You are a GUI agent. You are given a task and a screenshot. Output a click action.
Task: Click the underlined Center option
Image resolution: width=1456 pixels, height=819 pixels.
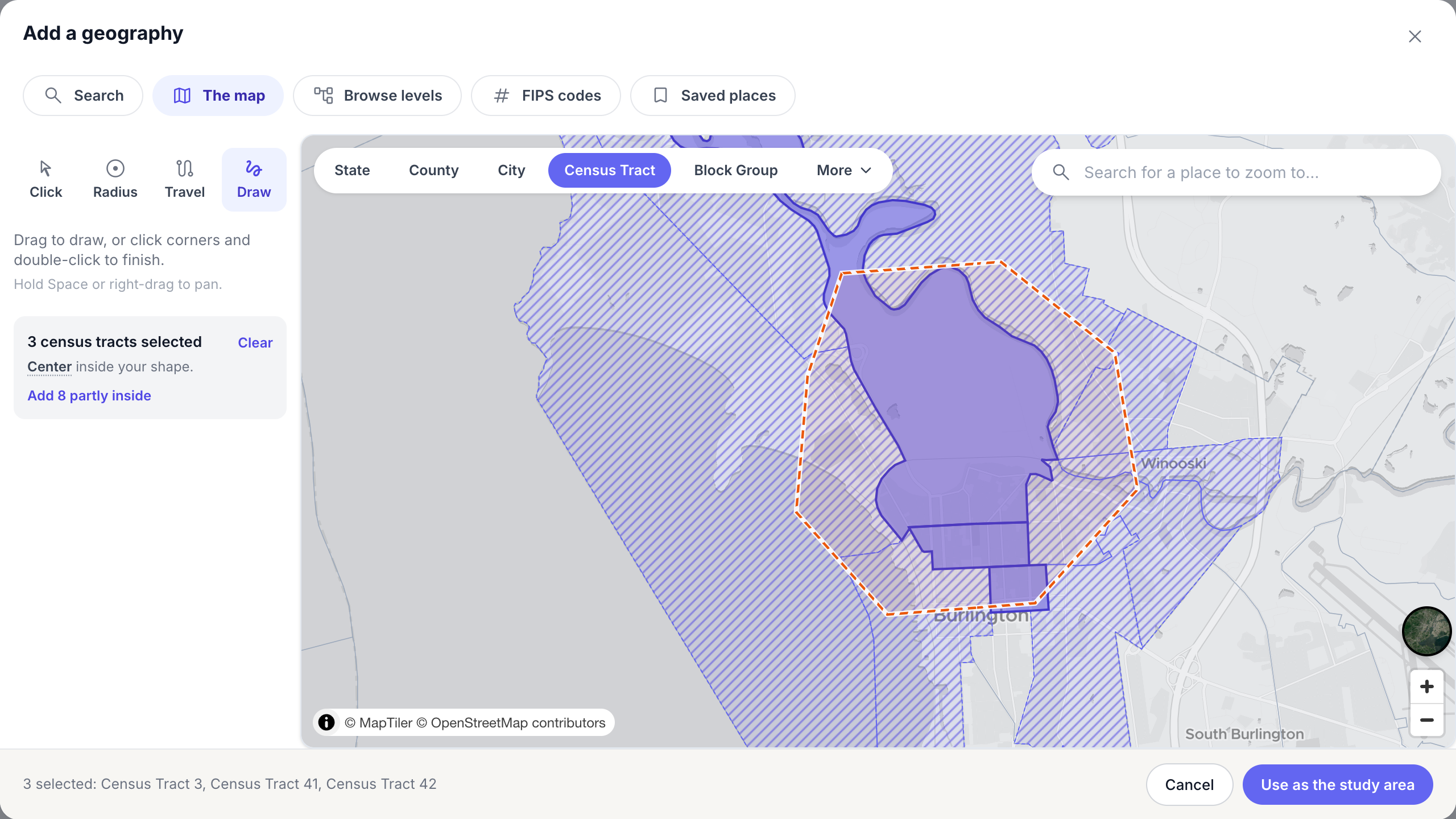tap(49, 367)
